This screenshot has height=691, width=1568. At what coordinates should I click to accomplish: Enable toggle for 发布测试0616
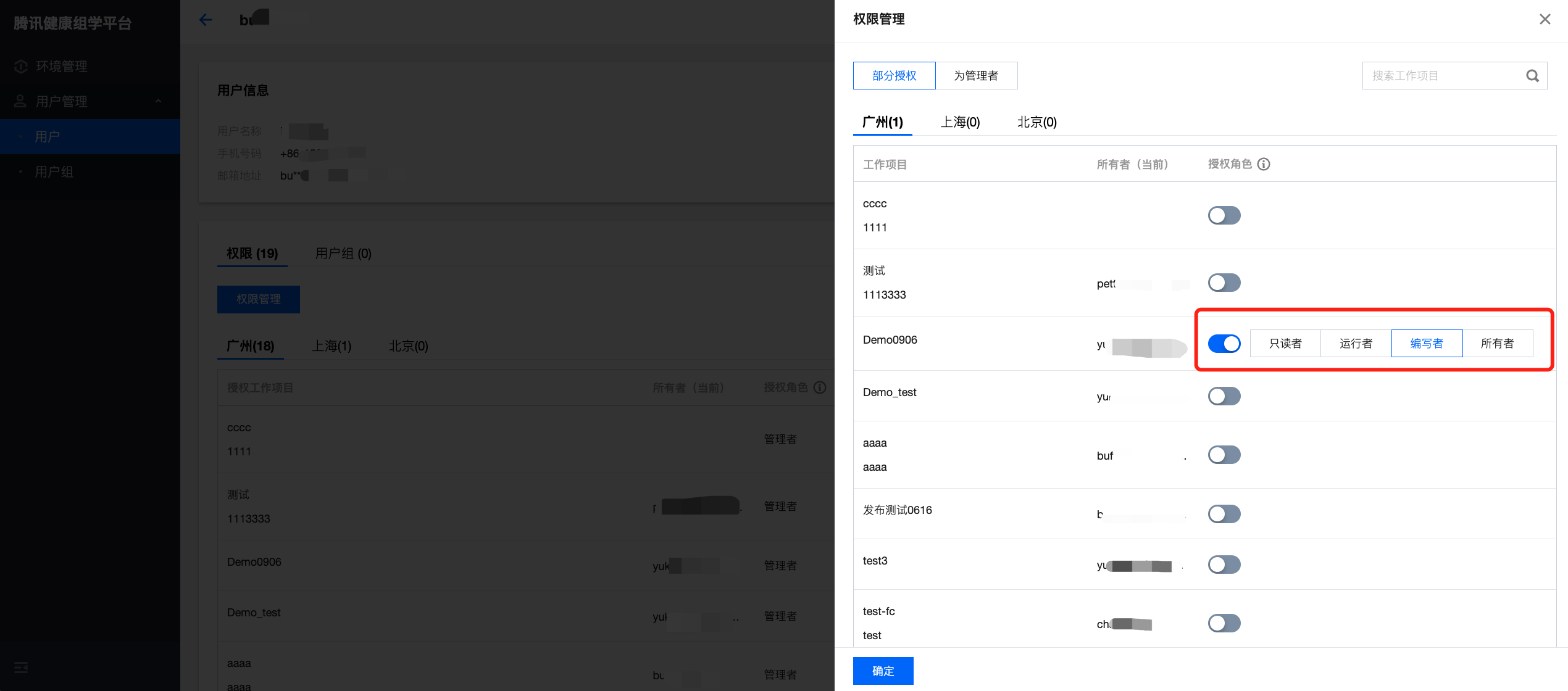1224,514
